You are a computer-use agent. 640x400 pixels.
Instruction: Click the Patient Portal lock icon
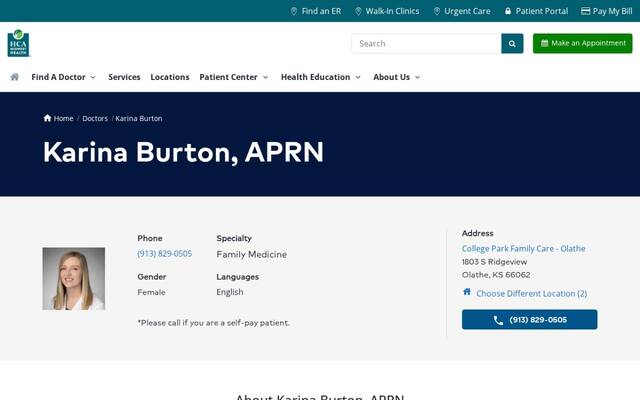tap(508, 11)
